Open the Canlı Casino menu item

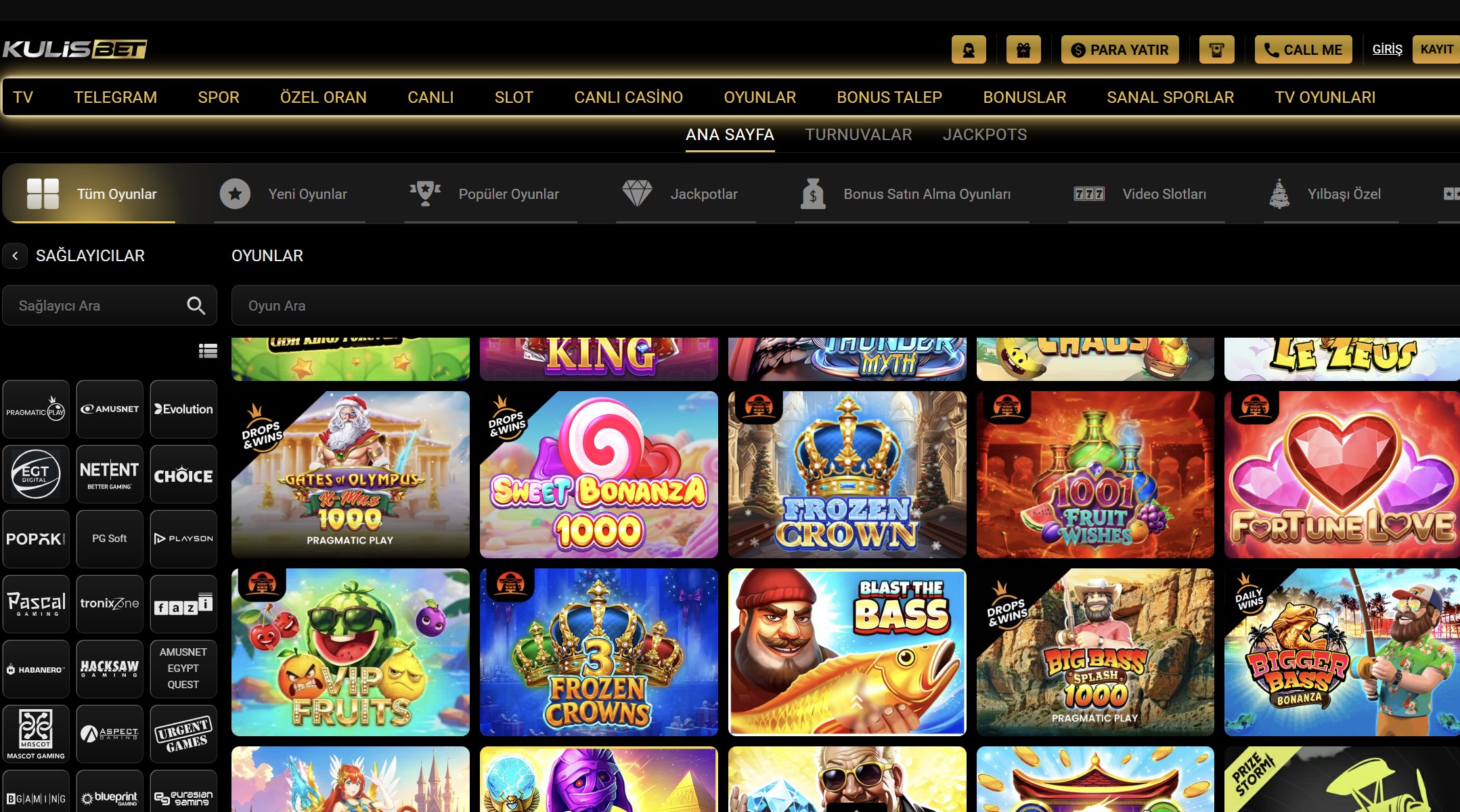(x=628, y=97)
